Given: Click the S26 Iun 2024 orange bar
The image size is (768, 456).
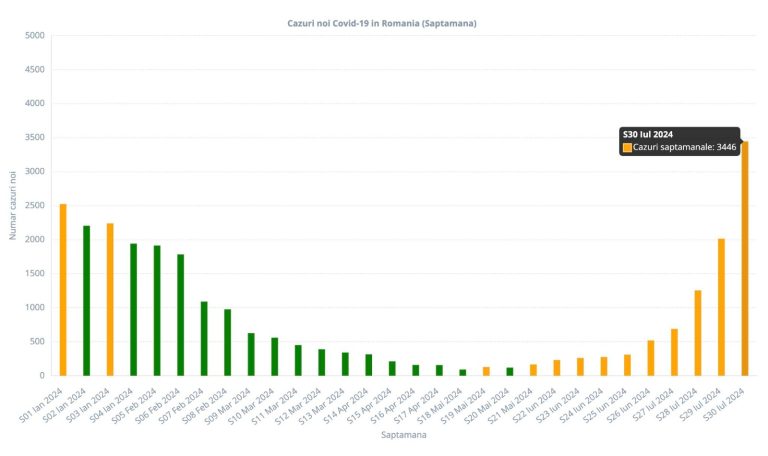Looking at the screenshot, I should click(x=650, y=358).
